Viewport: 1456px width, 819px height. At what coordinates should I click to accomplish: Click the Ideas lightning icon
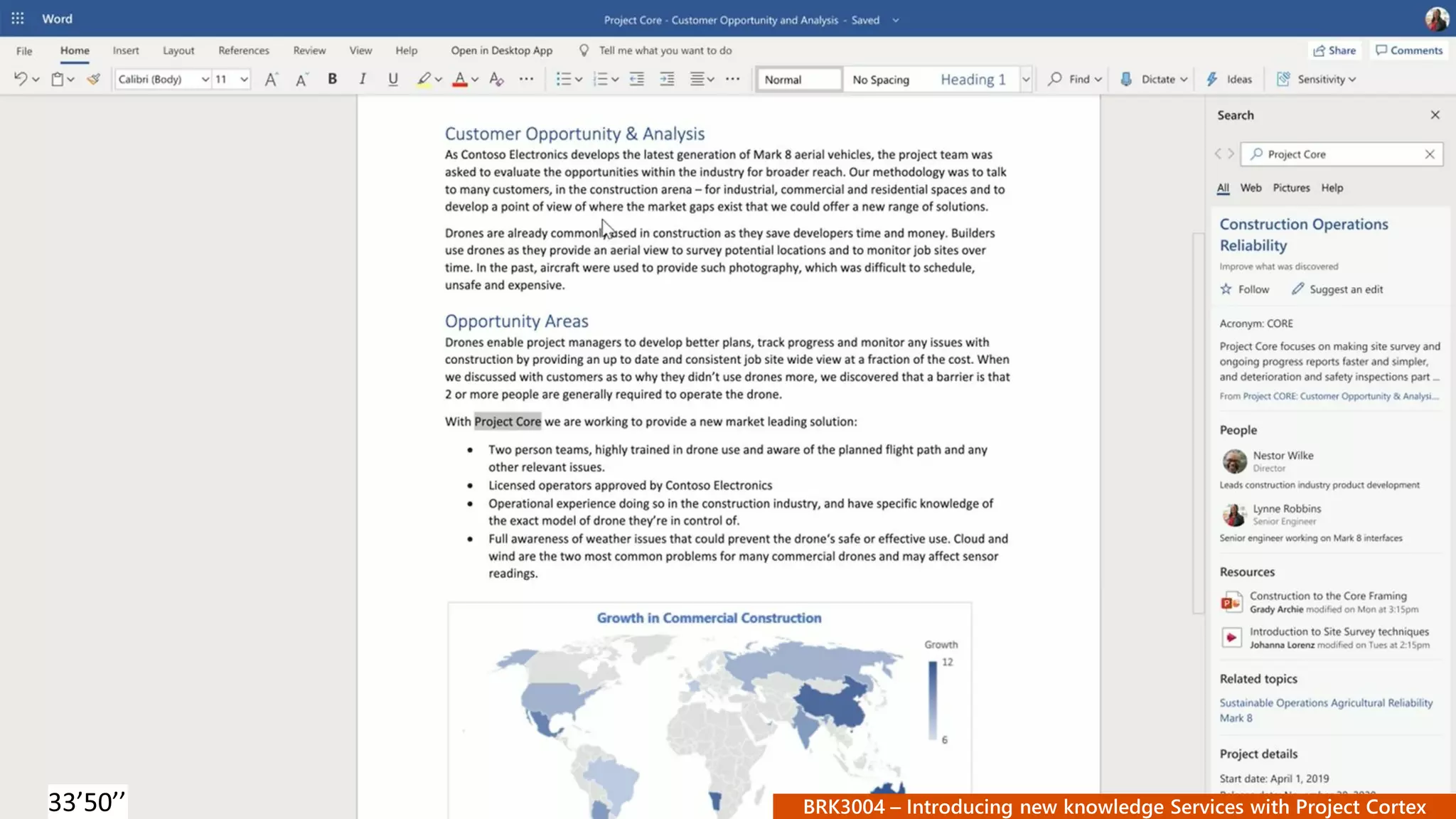click(1212, 79)
